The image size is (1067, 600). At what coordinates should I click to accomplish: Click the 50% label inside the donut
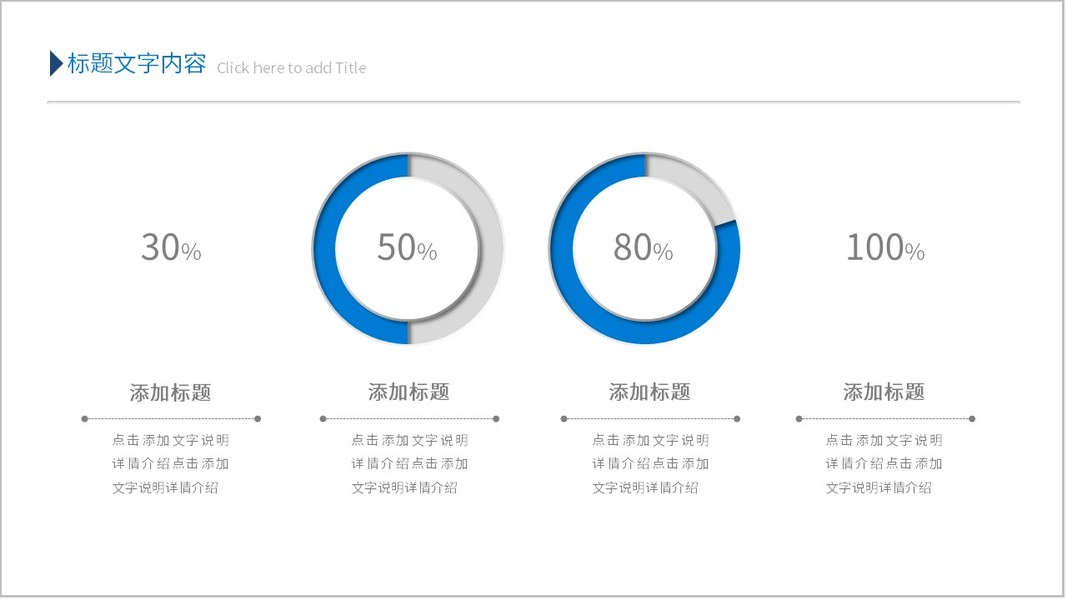coord(407,248)
